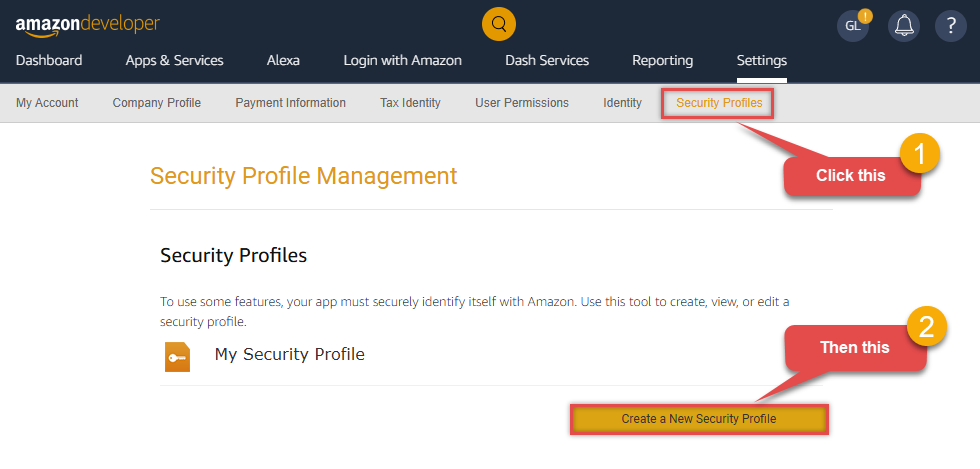Select the Settings tab
This screenshot has width=980, height=469.
point(762,61)
